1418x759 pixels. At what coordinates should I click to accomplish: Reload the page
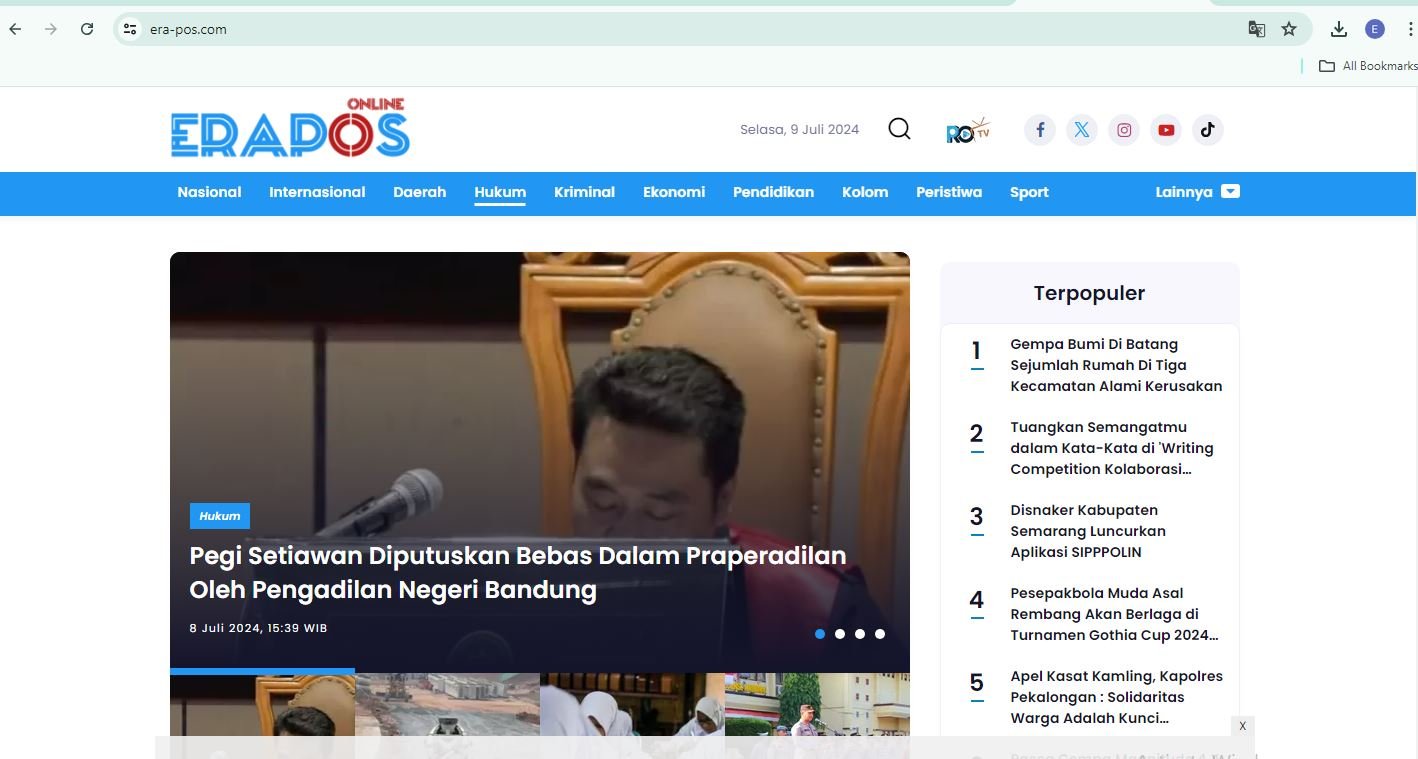tap(87, 29)
